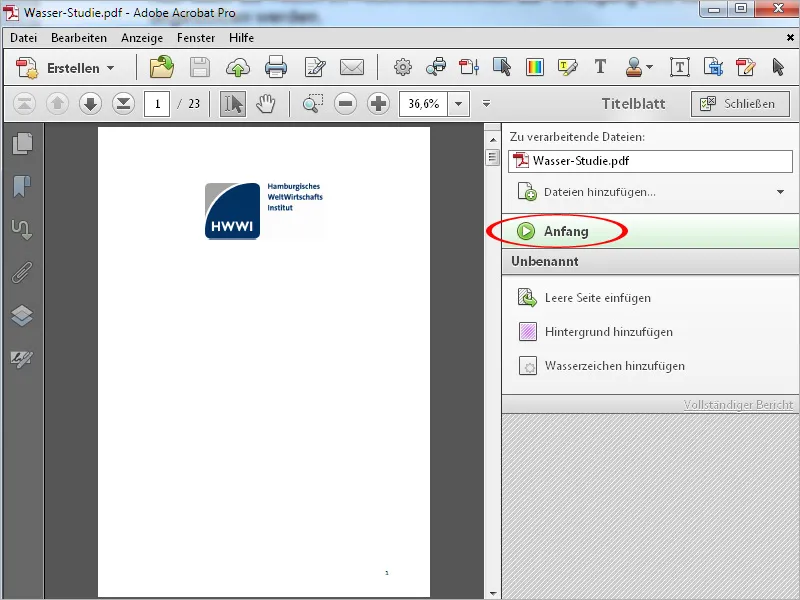Click the settings gear icon in toolbar
Viewport: 800px width, 600px height.
coord(403,67)
